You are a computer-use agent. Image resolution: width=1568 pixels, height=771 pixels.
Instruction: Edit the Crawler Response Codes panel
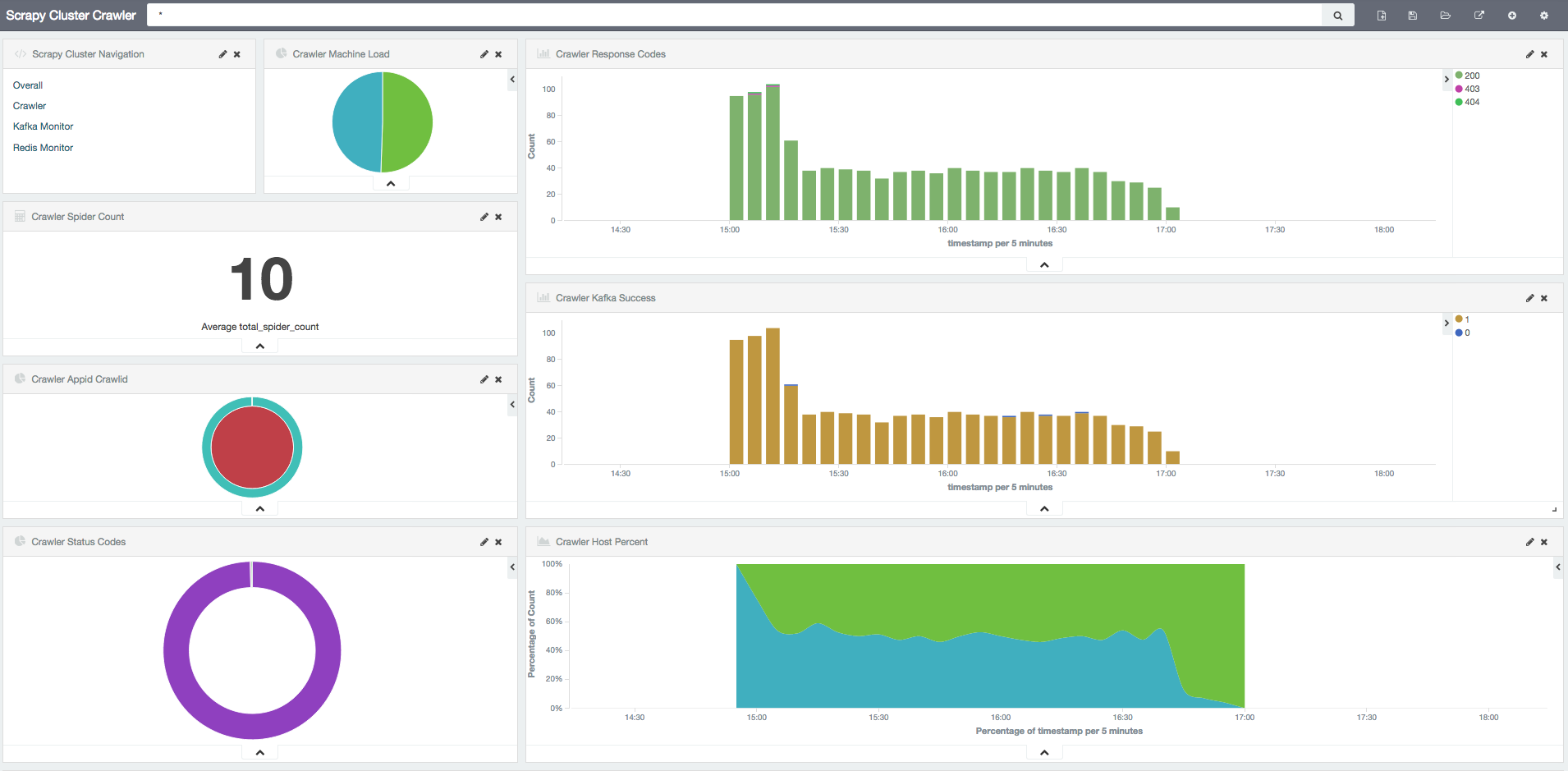pyautogui.click(x=1529, y=54)
